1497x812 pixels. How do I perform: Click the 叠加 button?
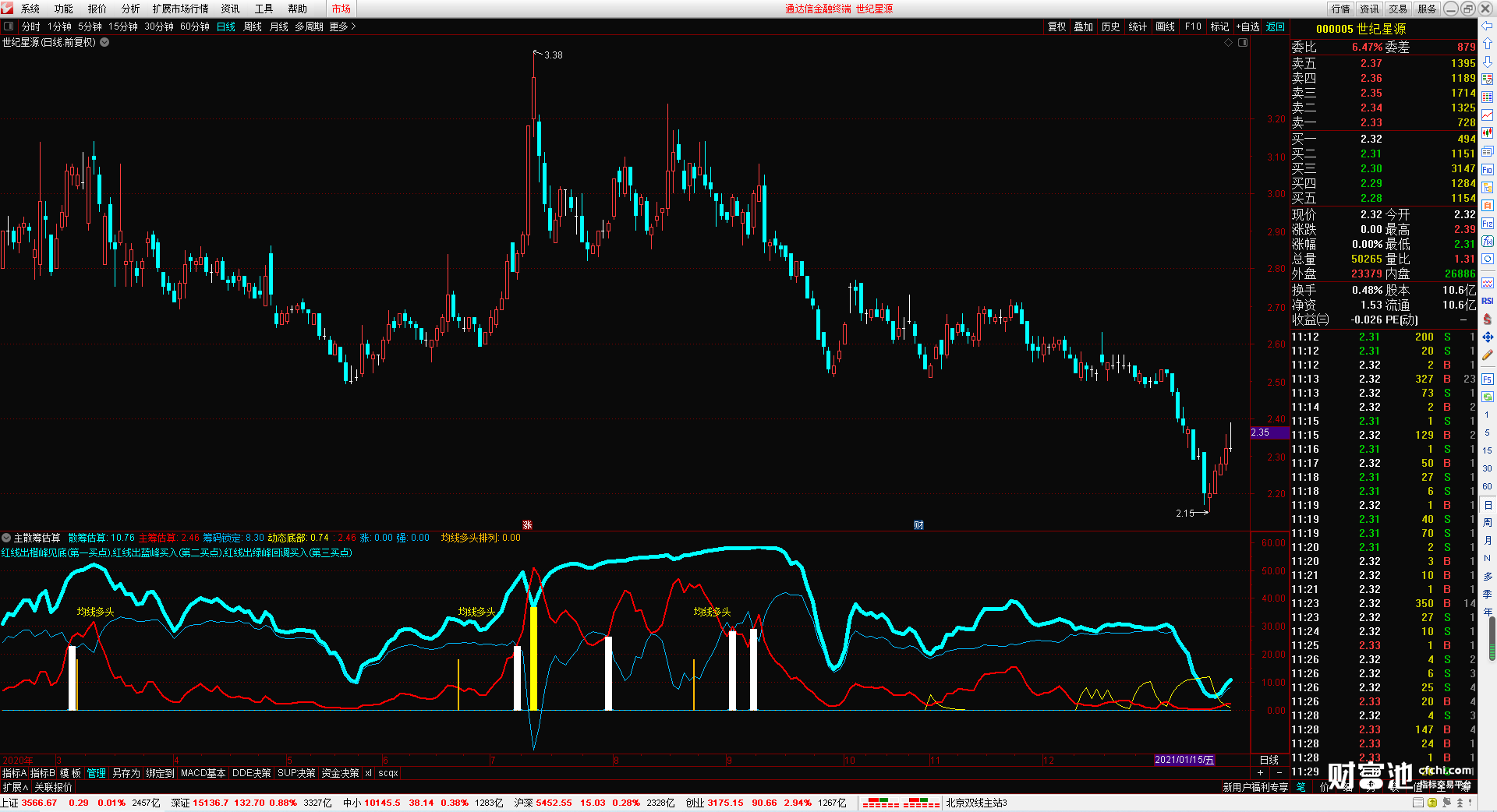click(1084, 26)
